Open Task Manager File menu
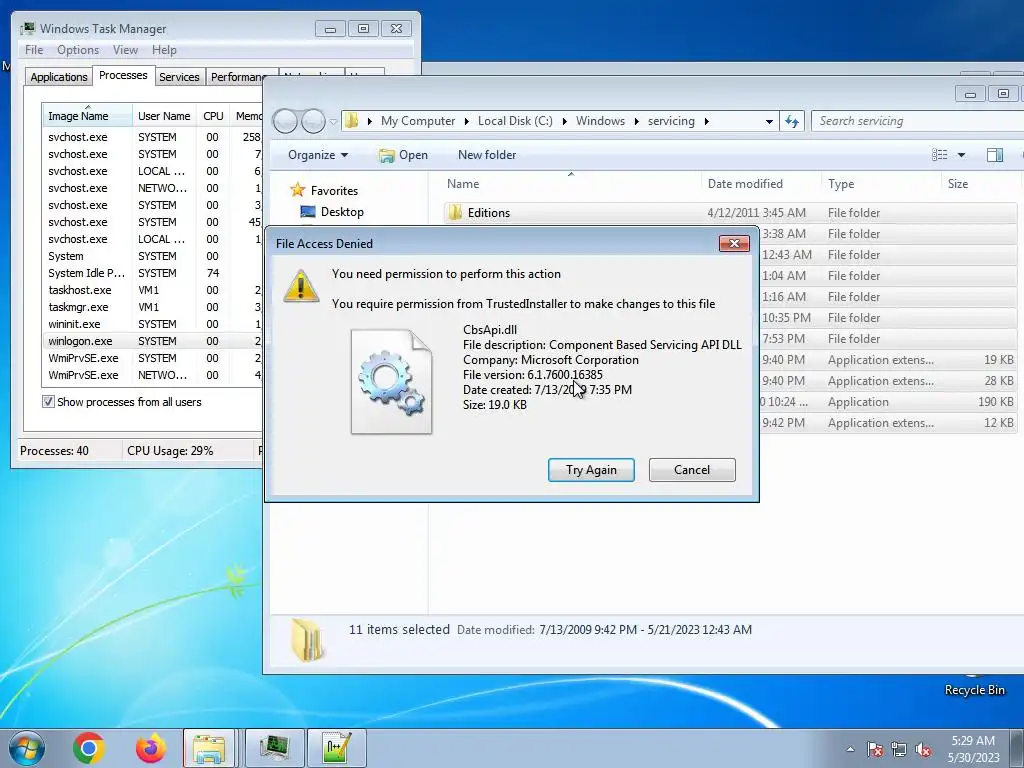 coord(34,50)
